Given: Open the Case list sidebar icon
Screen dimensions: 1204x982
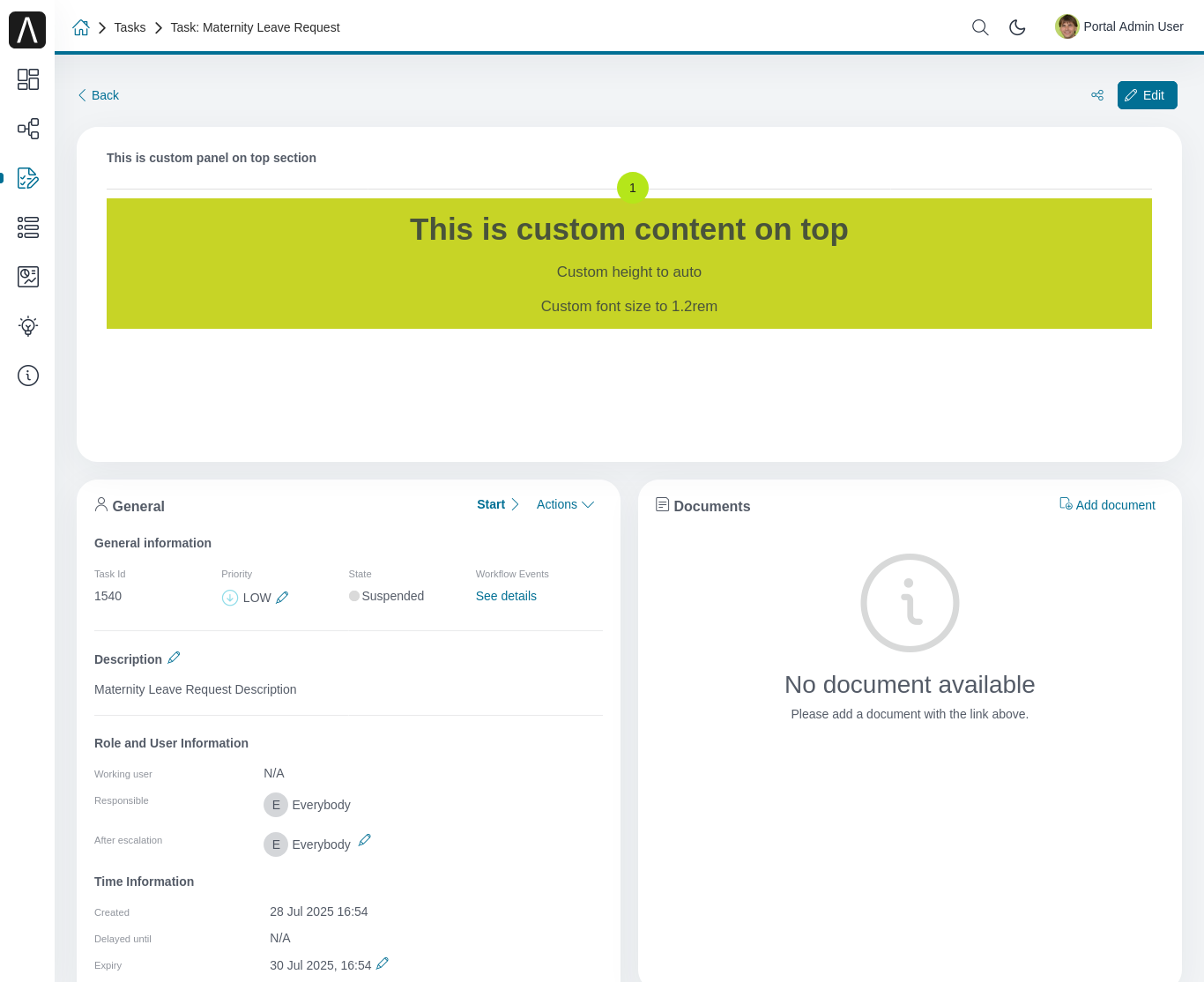Looking at the screenshot, I should (x=27, y=227).
